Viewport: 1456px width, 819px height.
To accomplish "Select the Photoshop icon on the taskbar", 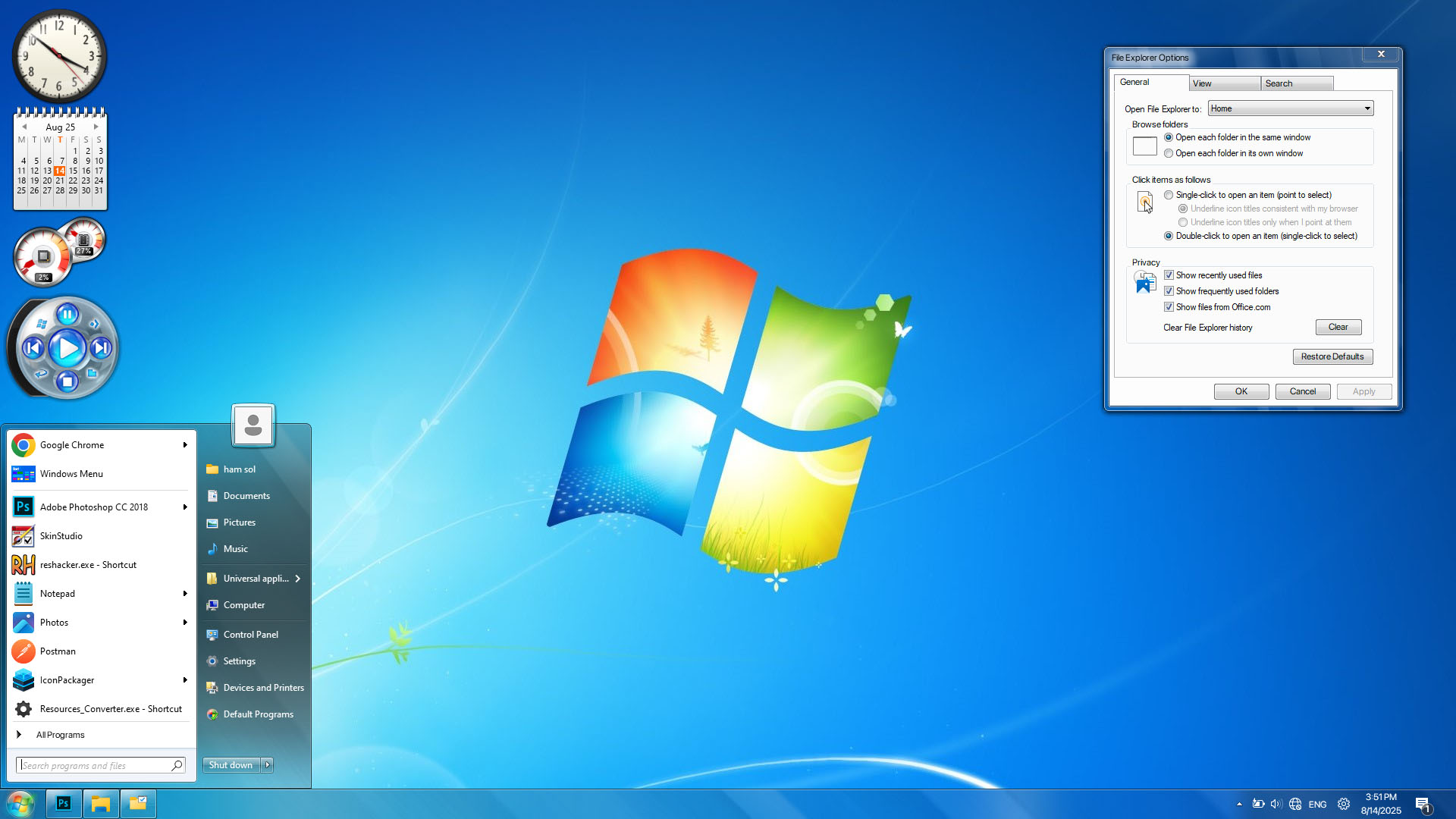I will pyautogui.click(x=64, y=803).
